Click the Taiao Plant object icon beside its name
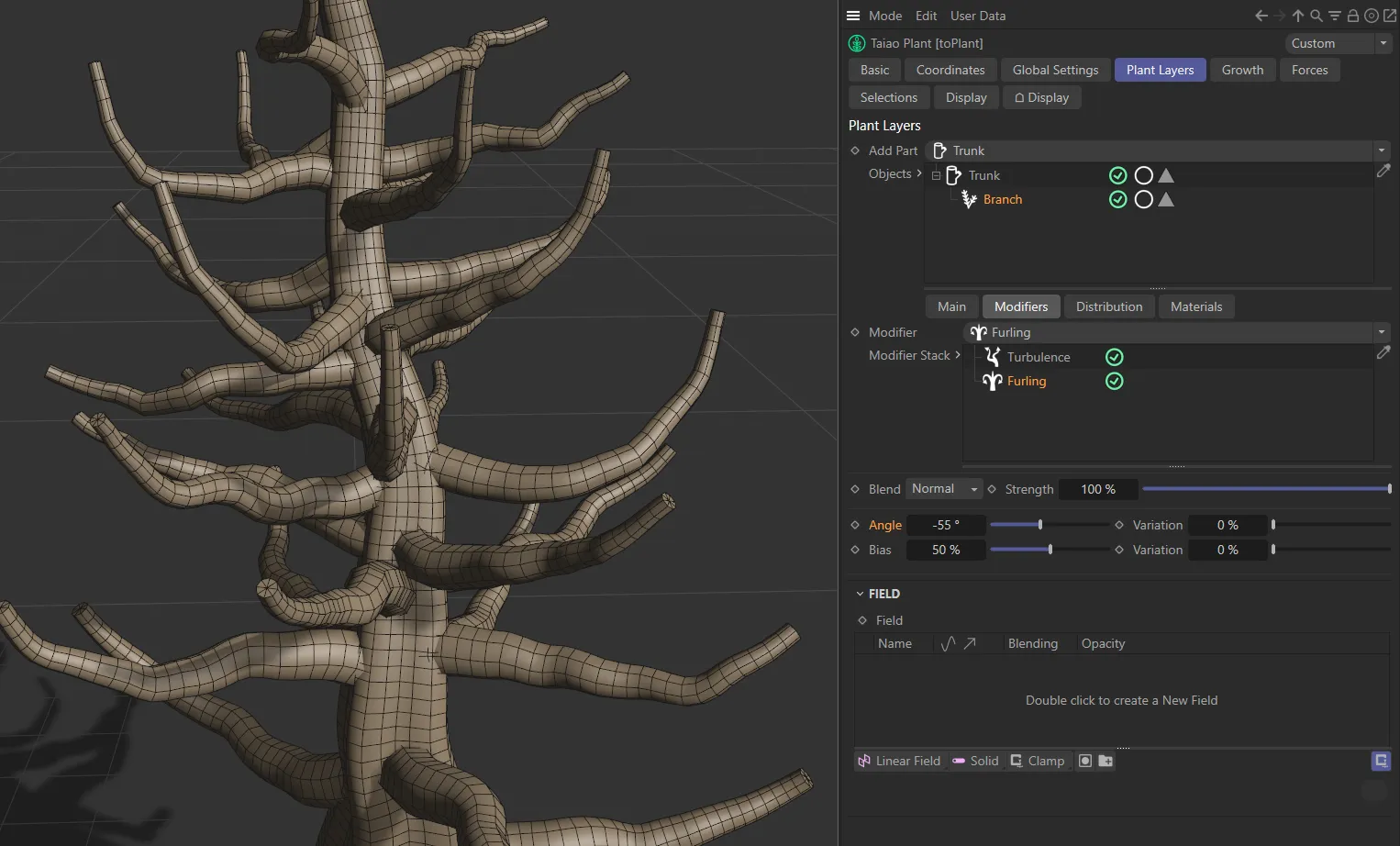The width and height of the screenshot is (1400, 846). point(856,42)
